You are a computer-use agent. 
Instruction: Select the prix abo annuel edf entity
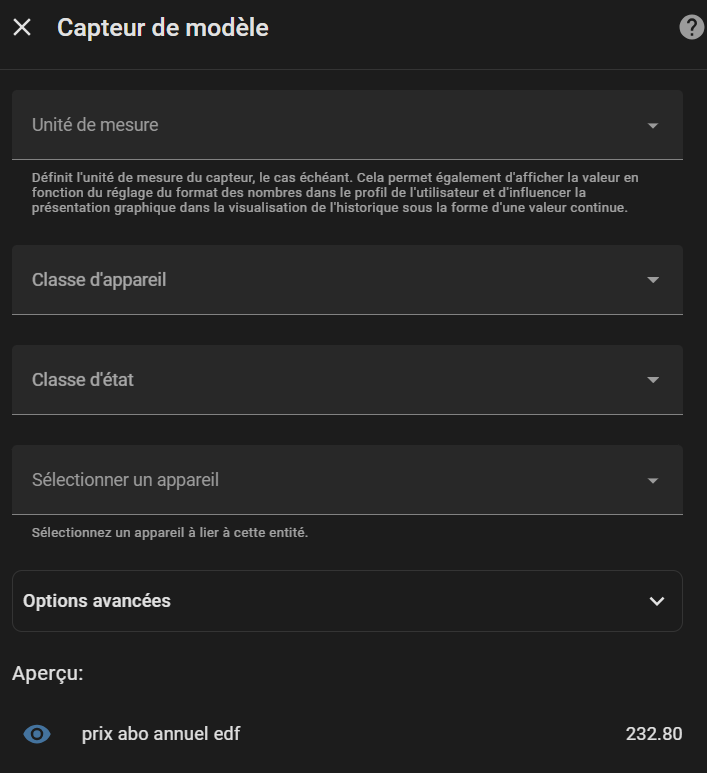161,734
